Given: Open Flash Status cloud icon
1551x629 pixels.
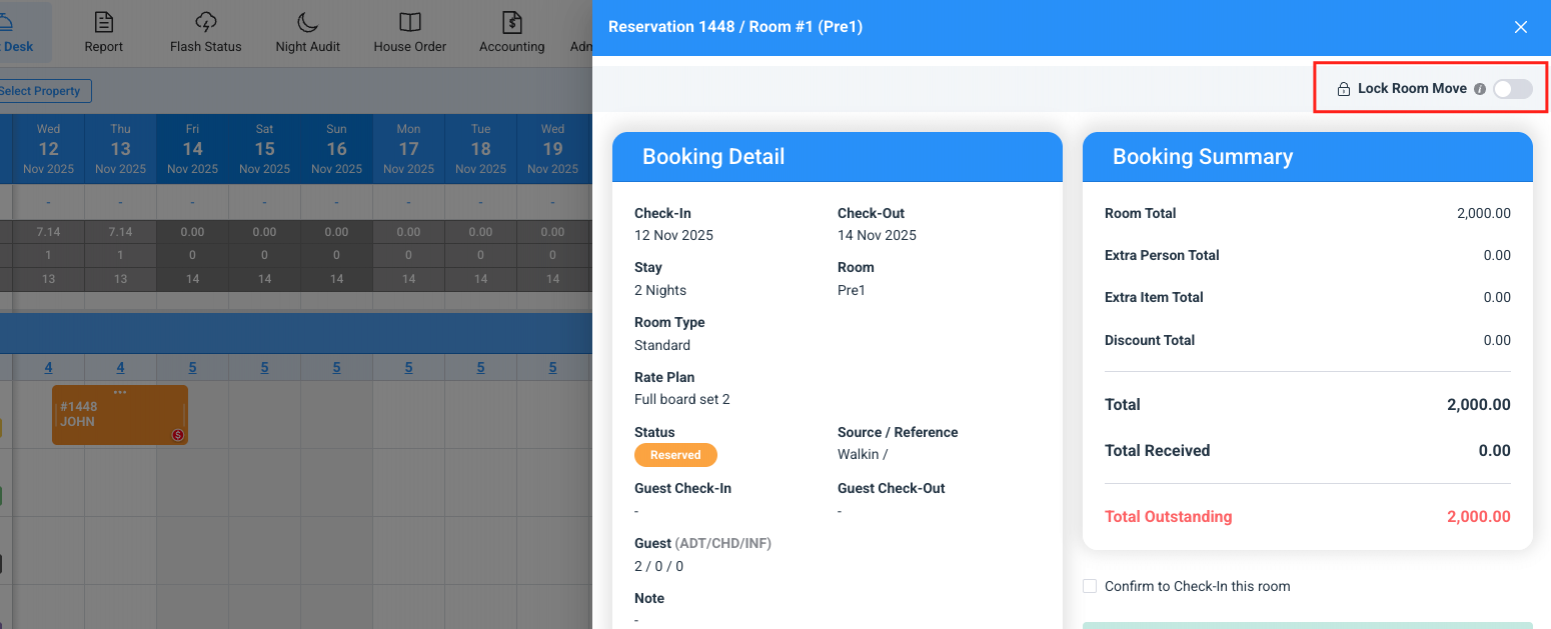Looking at the screenshot, I should tap(206, 23).
